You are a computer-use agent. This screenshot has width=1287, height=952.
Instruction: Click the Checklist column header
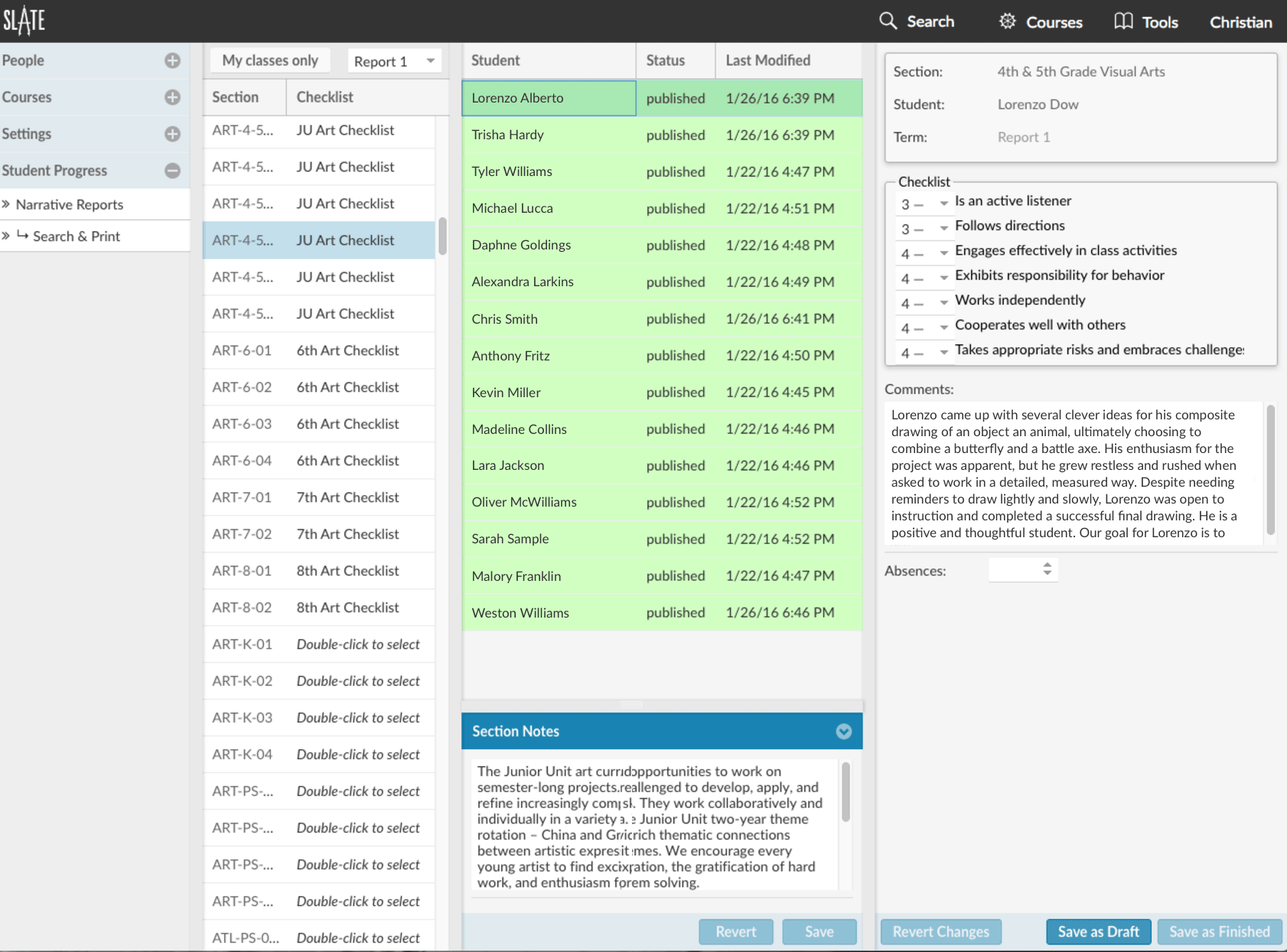366,97
